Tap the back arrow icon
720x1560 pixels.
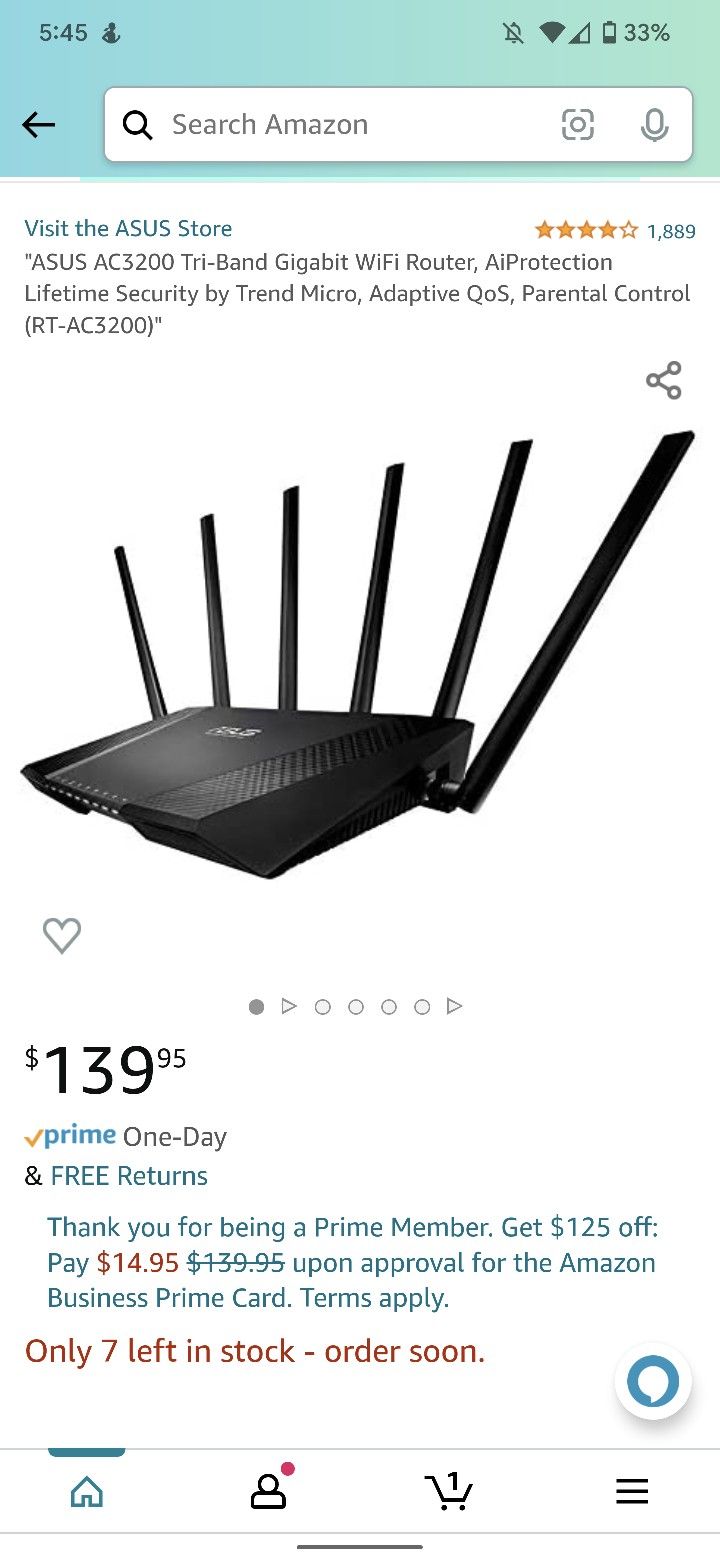(39, 125)
